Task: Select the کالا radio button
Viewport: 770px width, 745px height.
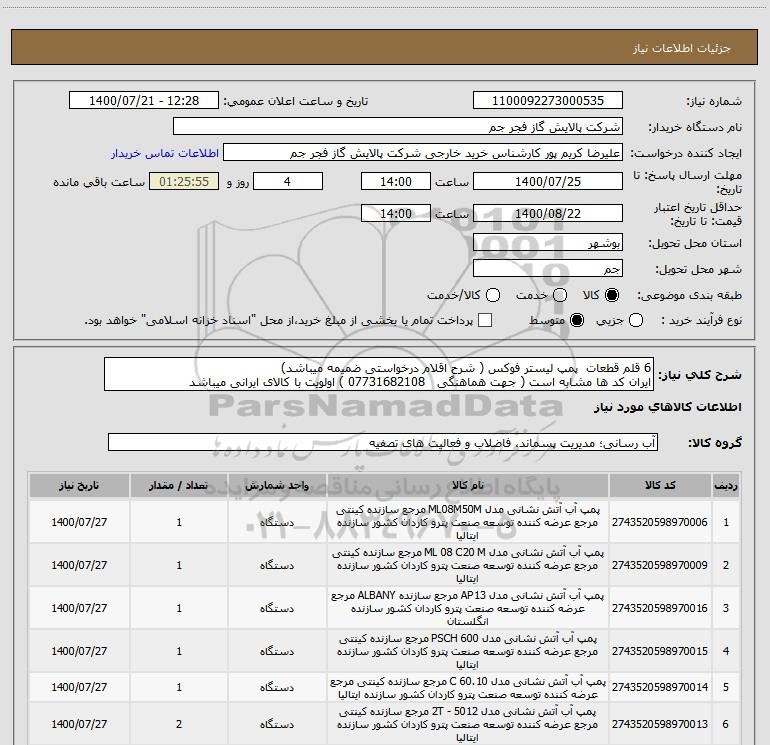Action: pos(612,295)
